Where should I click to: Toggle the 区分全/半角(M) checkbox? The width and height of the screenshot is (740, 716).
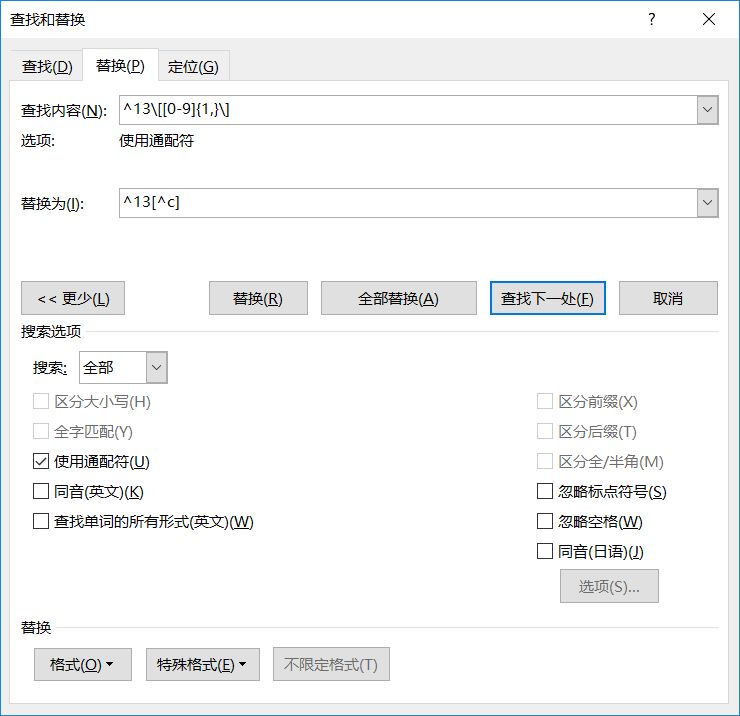coord(545,461)
